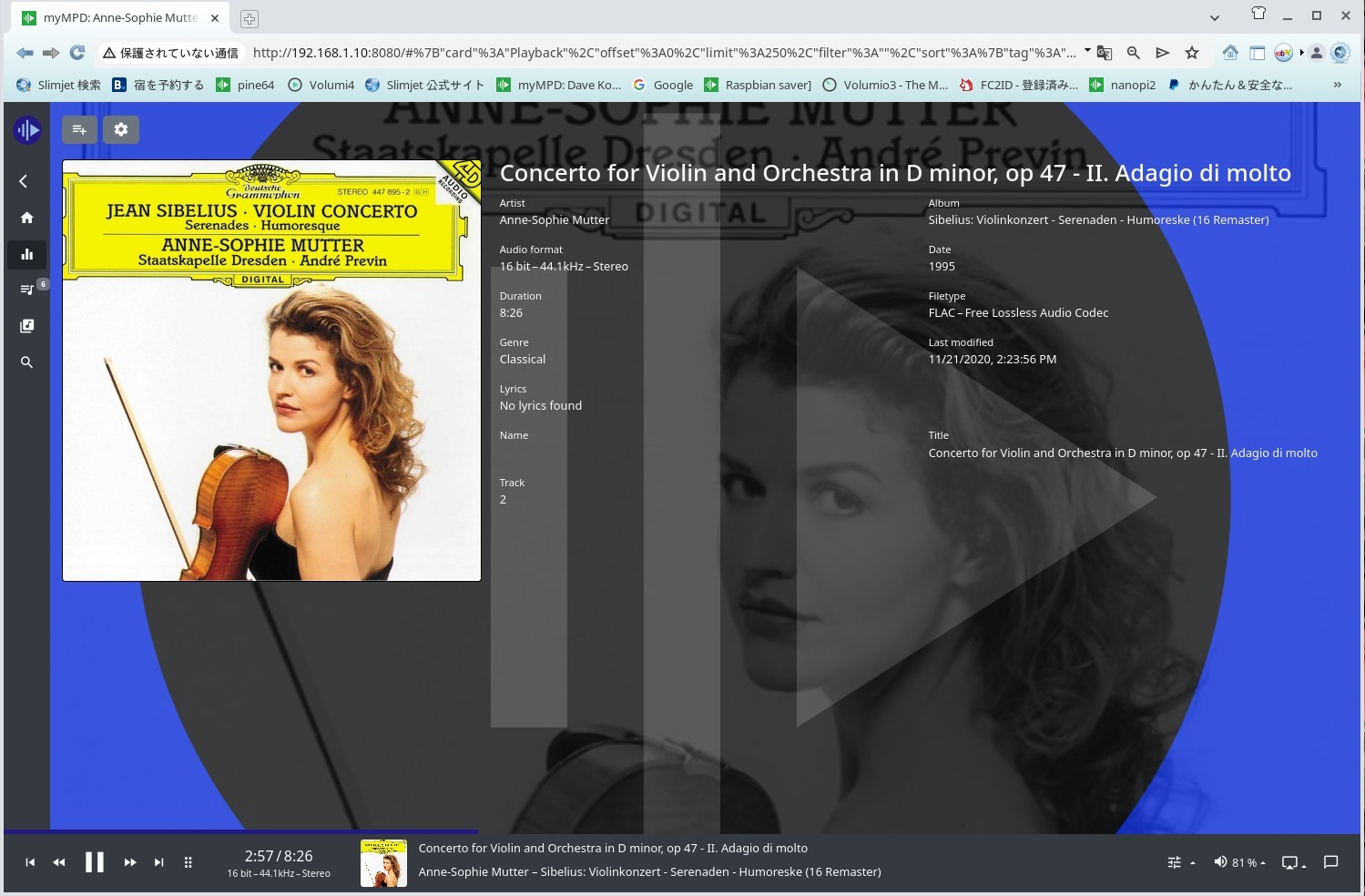Open the audio outputs dropdown
The height and width of the screenshot is (896, 1365).
pos(1293,862)
